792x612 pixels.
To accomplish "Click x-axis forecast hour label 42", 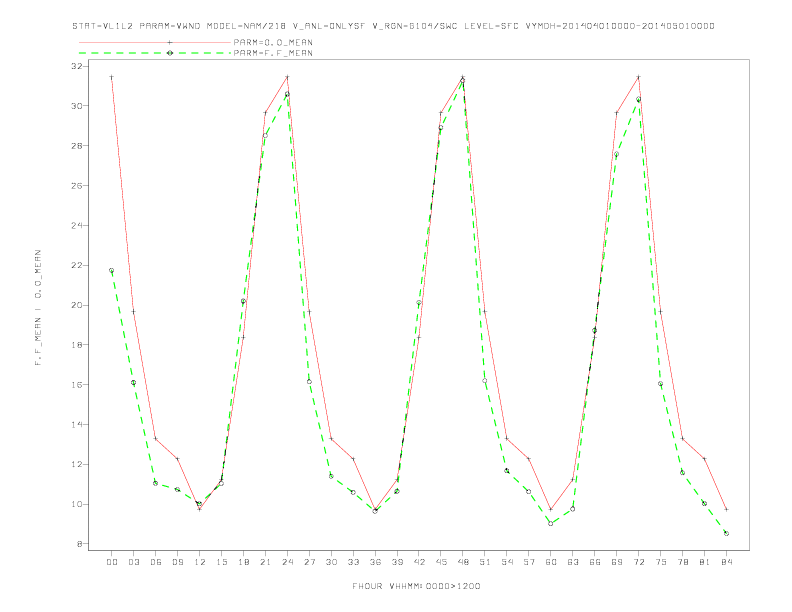I will point(419,562).
